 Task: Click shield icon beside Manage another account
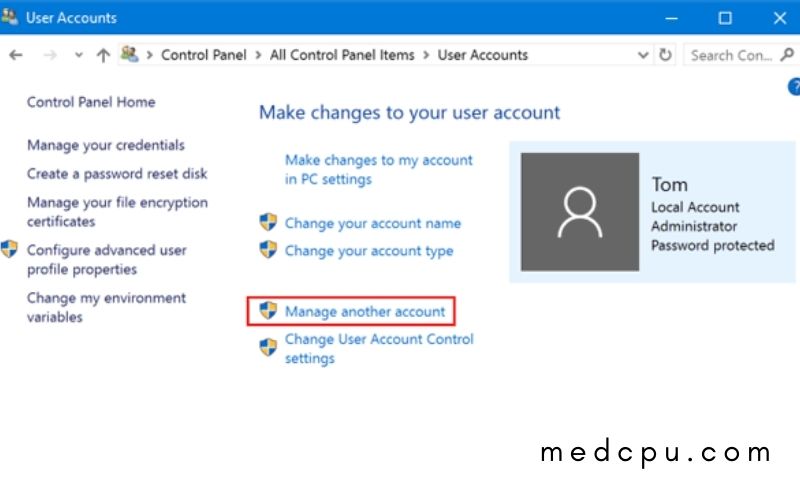[x=268, y=310]
